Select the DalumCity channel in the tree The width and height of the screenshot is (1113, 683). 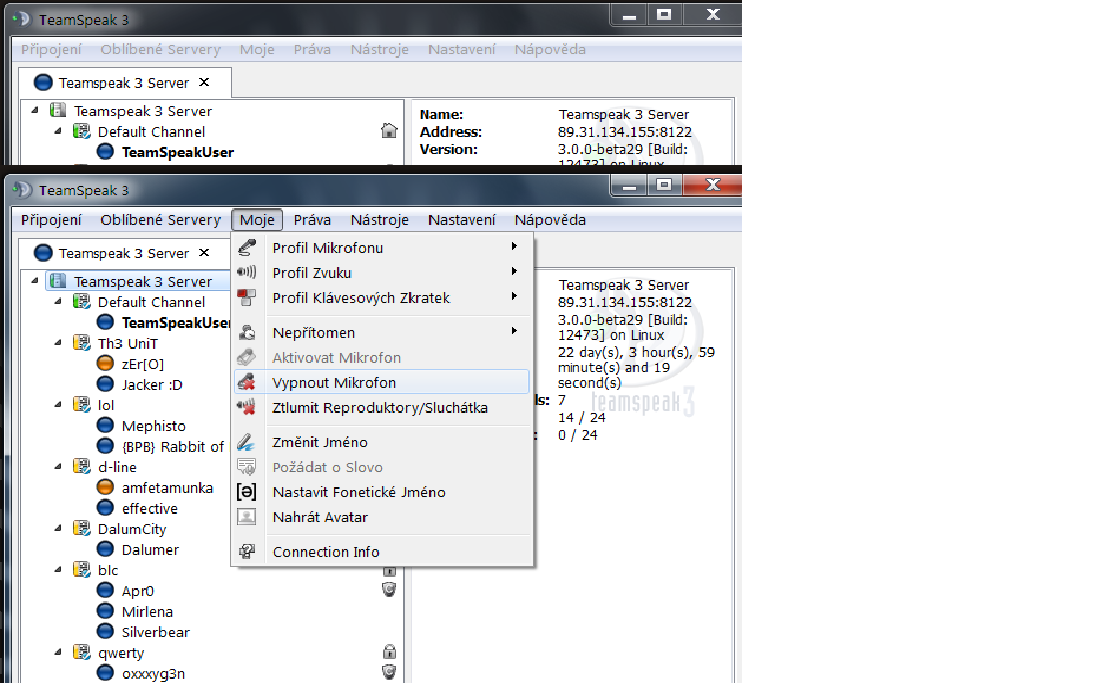click(131, 529)
